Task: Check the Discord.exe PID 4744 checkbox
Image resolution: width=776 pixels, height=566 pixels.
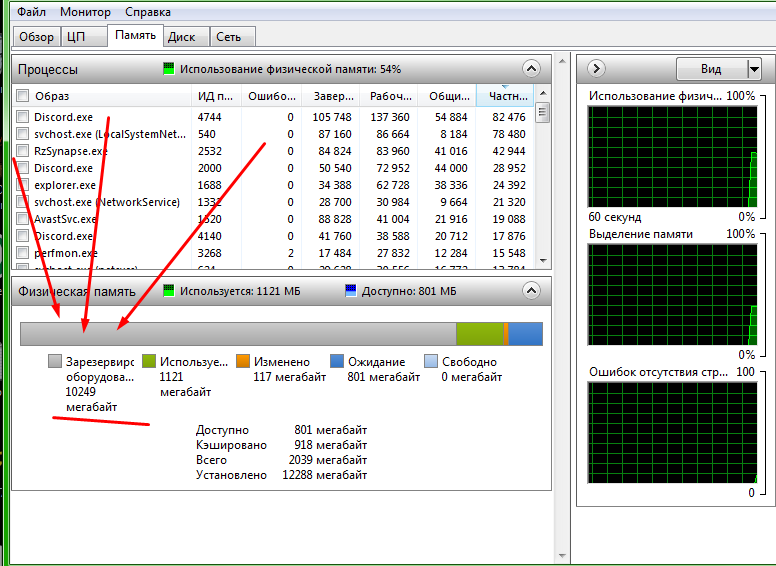Action: pos(22,117)
